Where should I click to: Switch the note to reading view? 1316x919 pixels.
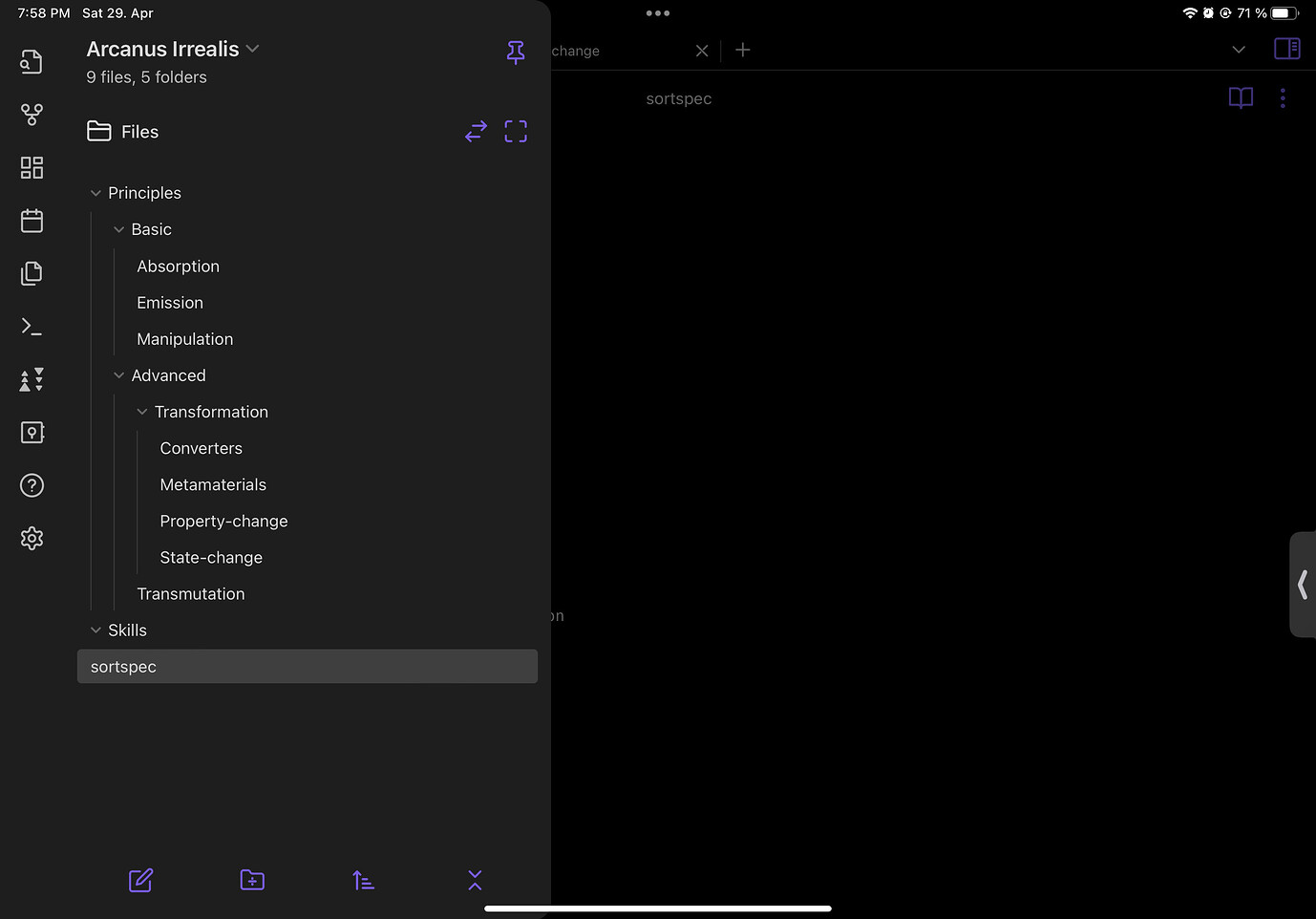(x=1241, y=97)
